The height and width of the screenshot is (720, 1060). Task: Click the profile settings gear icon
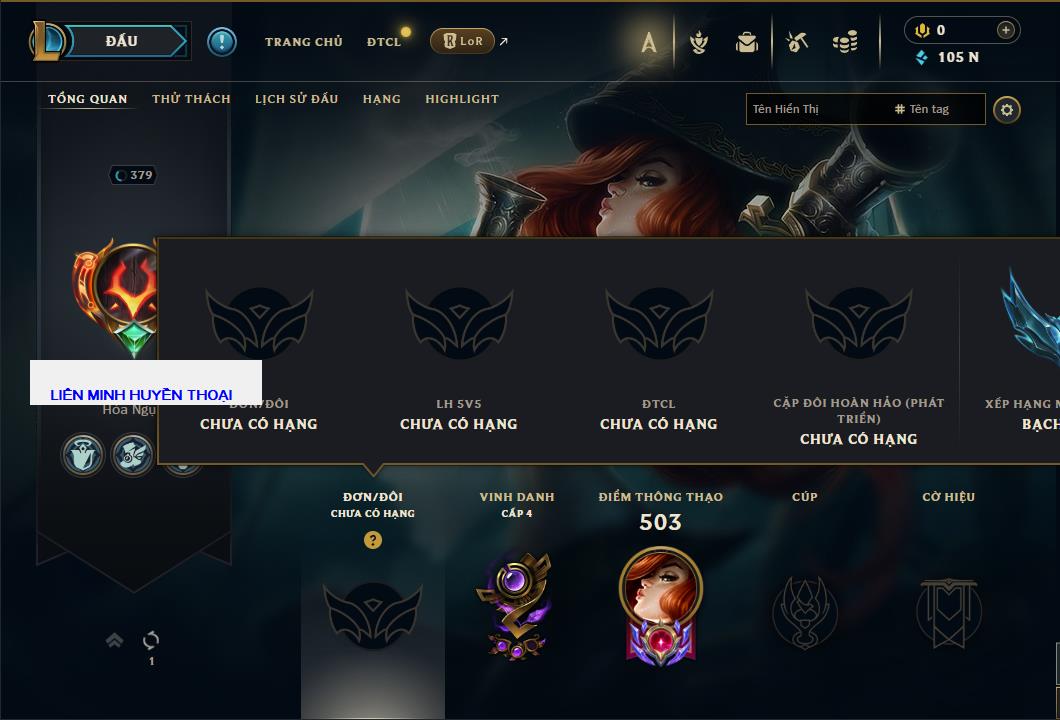tap(1007, 110)
